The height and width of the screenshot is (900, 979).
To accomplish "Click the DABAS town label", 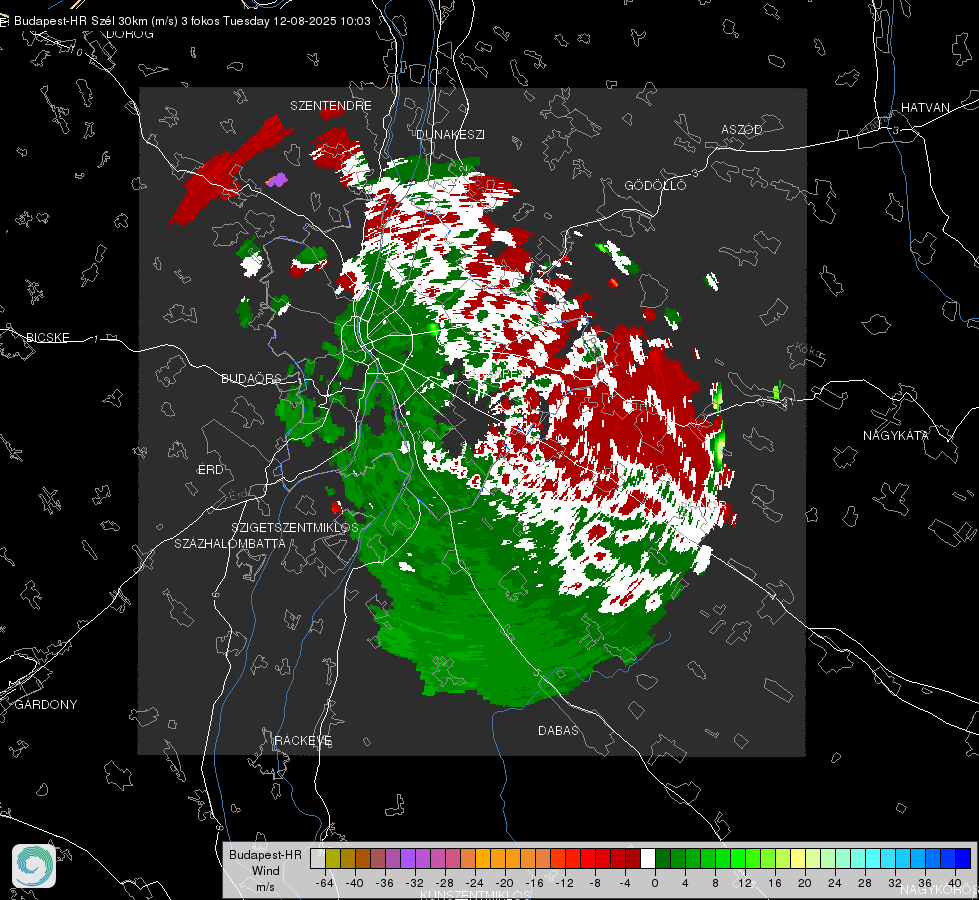I will click(x=558, y=730).
